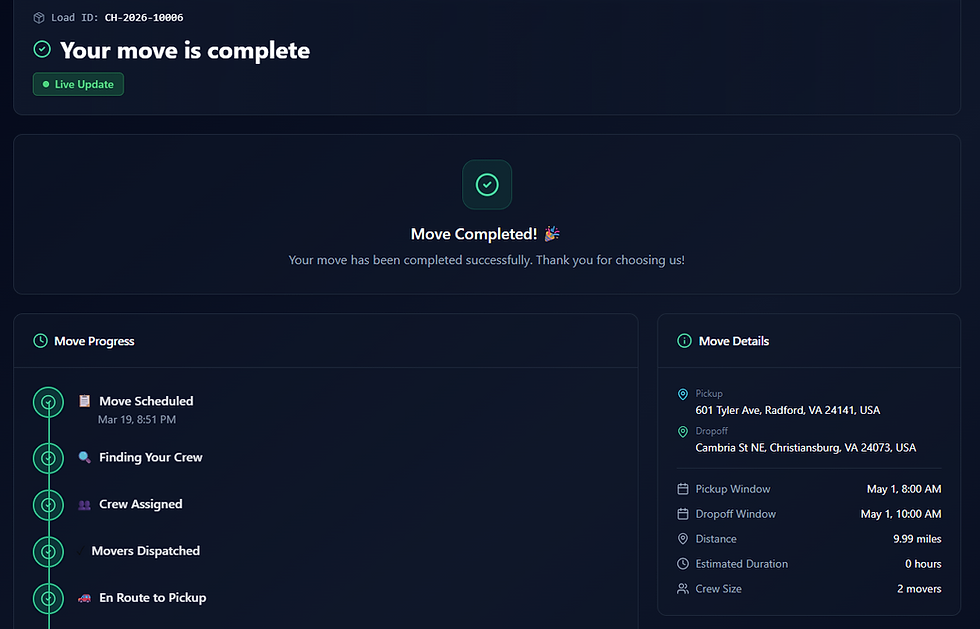Click the people icon beside Crew Size

tap(682, 589)
